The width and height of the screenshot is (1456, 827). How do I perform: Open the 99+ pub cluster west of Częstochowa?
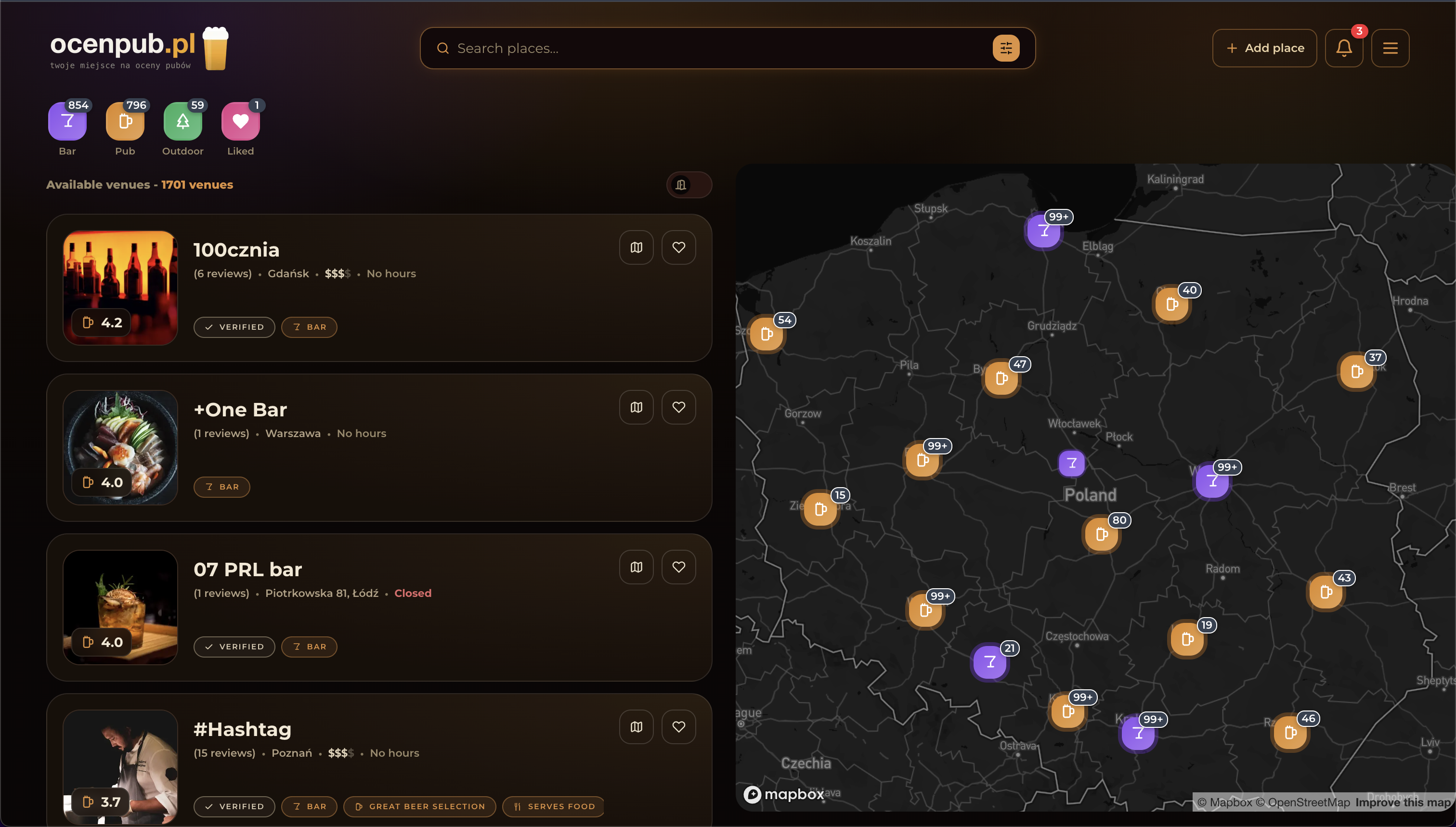pos(926,610)
